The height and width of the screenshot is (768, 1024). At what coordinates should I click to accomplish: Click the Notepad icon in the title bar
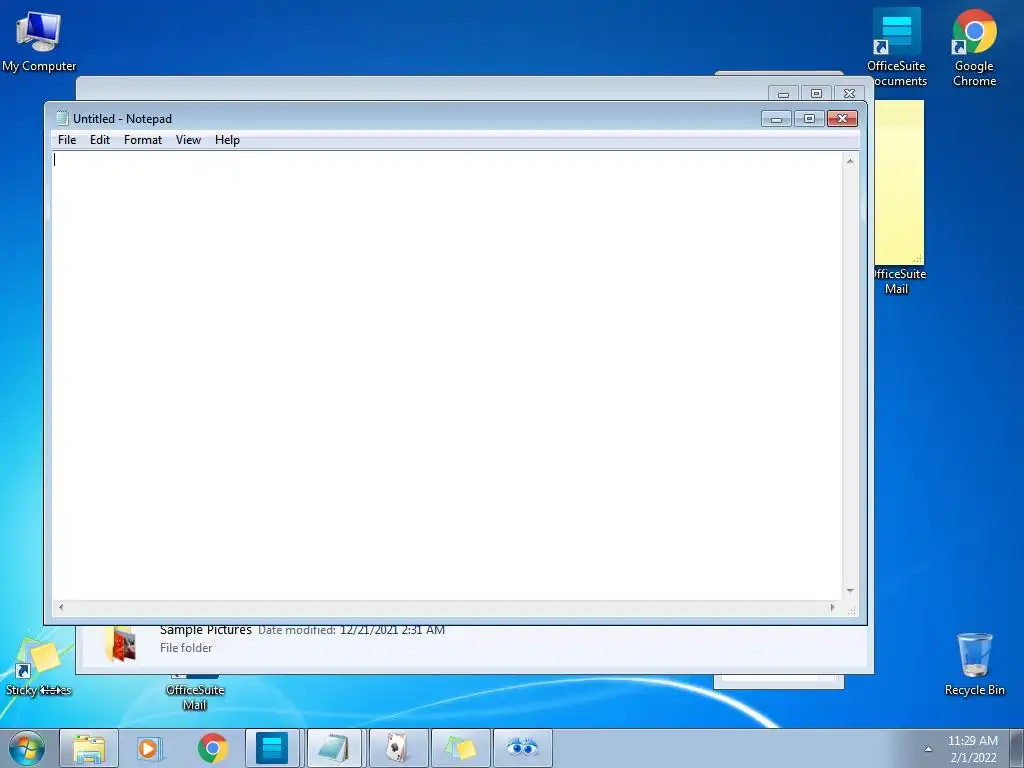pos(62,118)
